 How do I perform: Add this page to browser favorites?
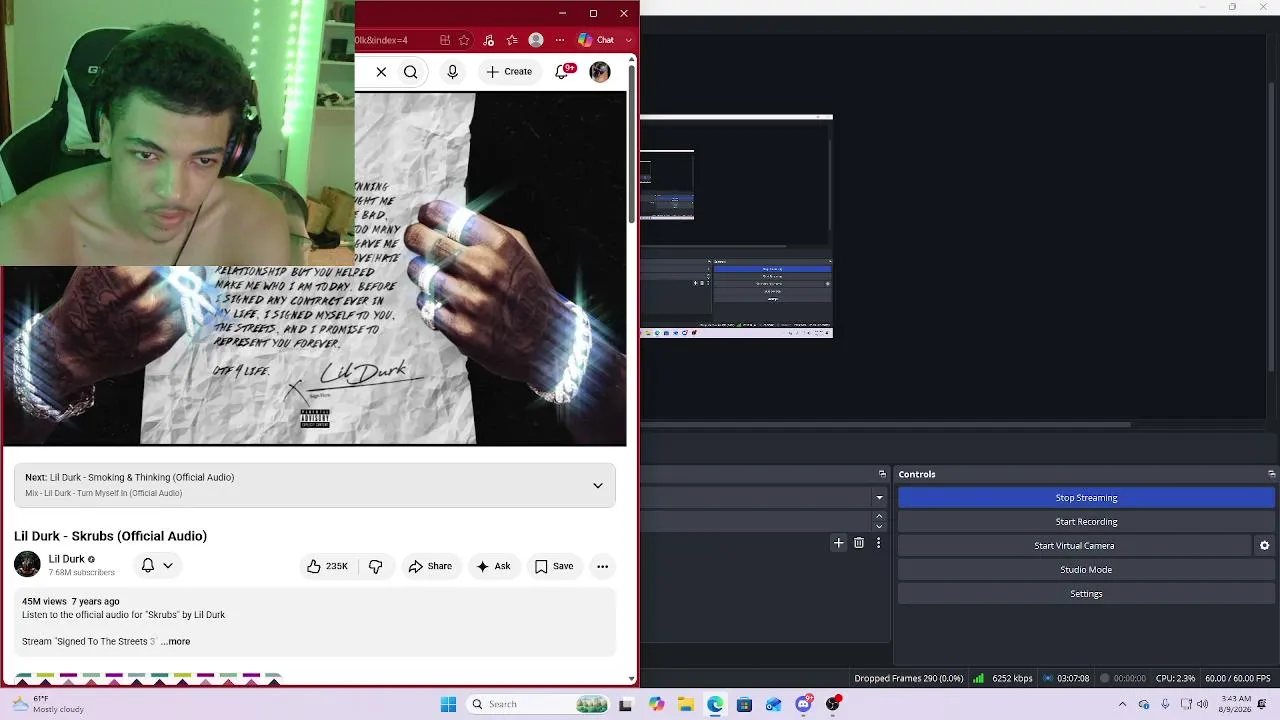point(464,40)
